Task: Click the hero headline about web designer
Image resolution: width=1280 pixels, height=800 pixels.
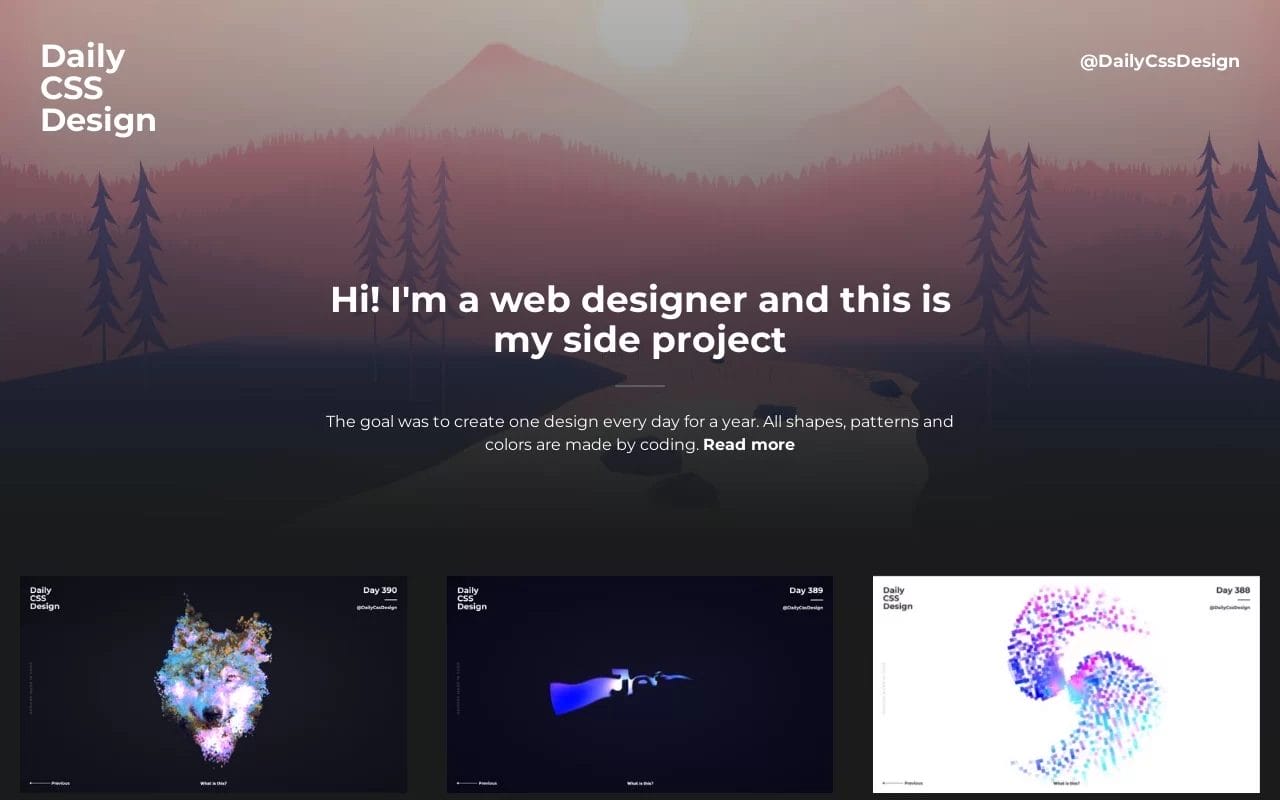Action: (x=640, y=319)
